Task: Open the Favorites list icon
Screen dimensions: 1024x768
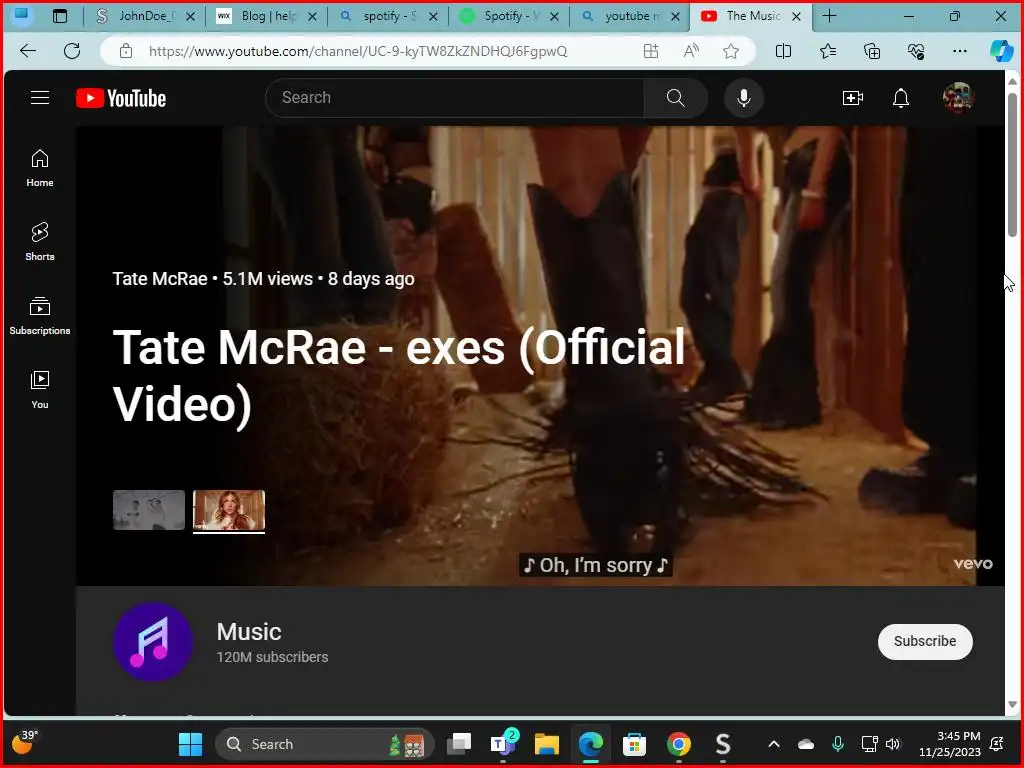Action: click(x=827, y=51)
